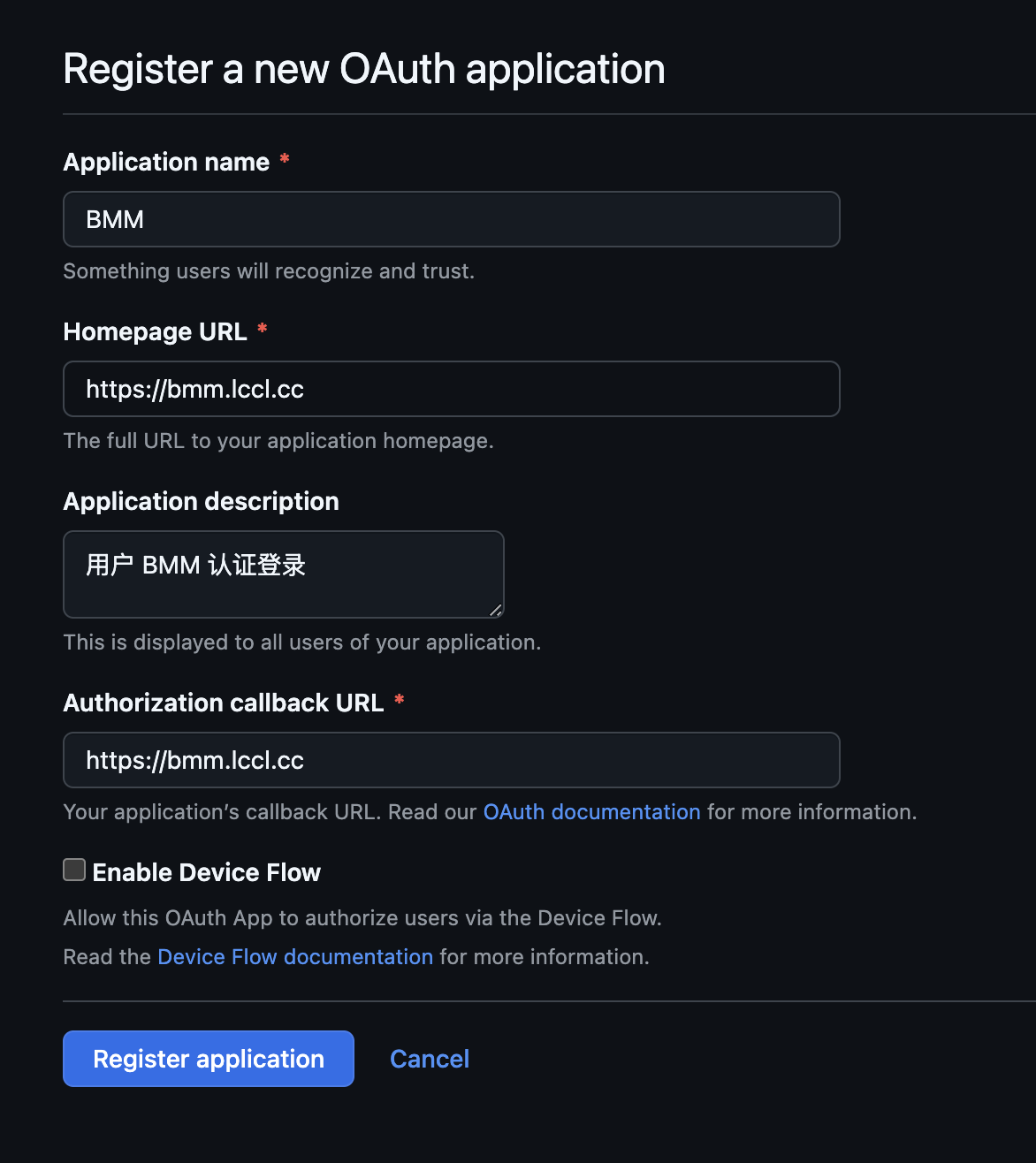This screenshot has height=1163, width=1036.
Task: Click the red asterisk beside Authorization callback URL
Action: click(400, 700)
